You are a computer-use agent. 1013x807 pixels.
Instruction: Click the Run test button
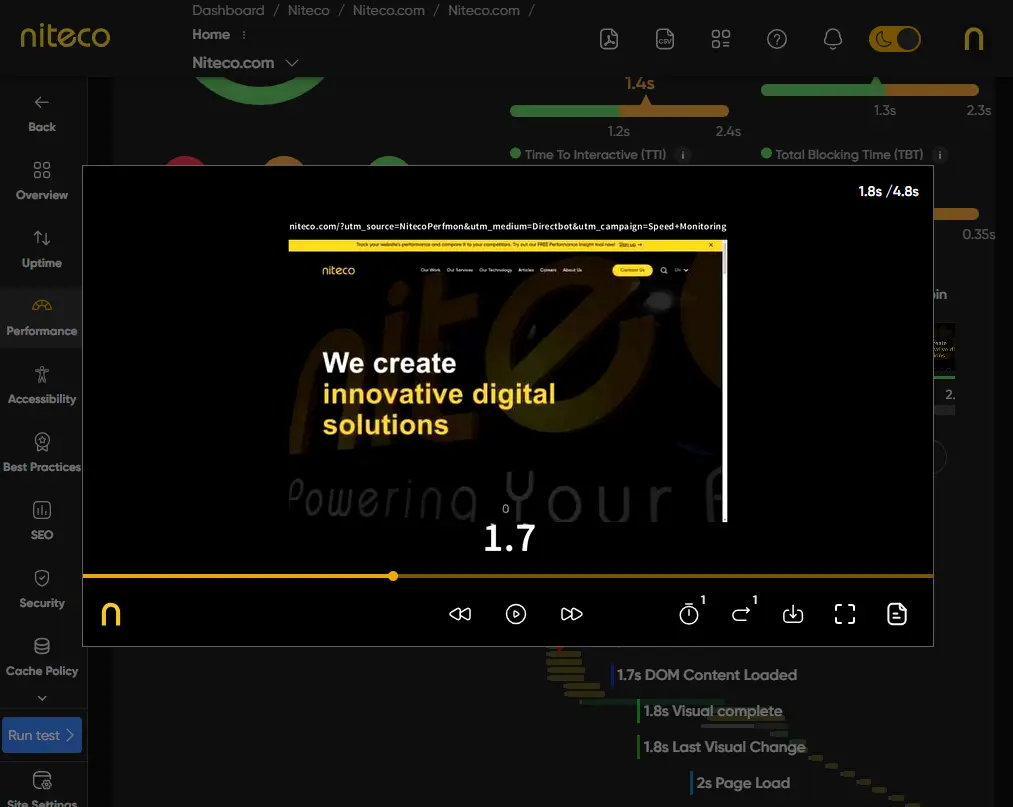[x=41, y=735]
